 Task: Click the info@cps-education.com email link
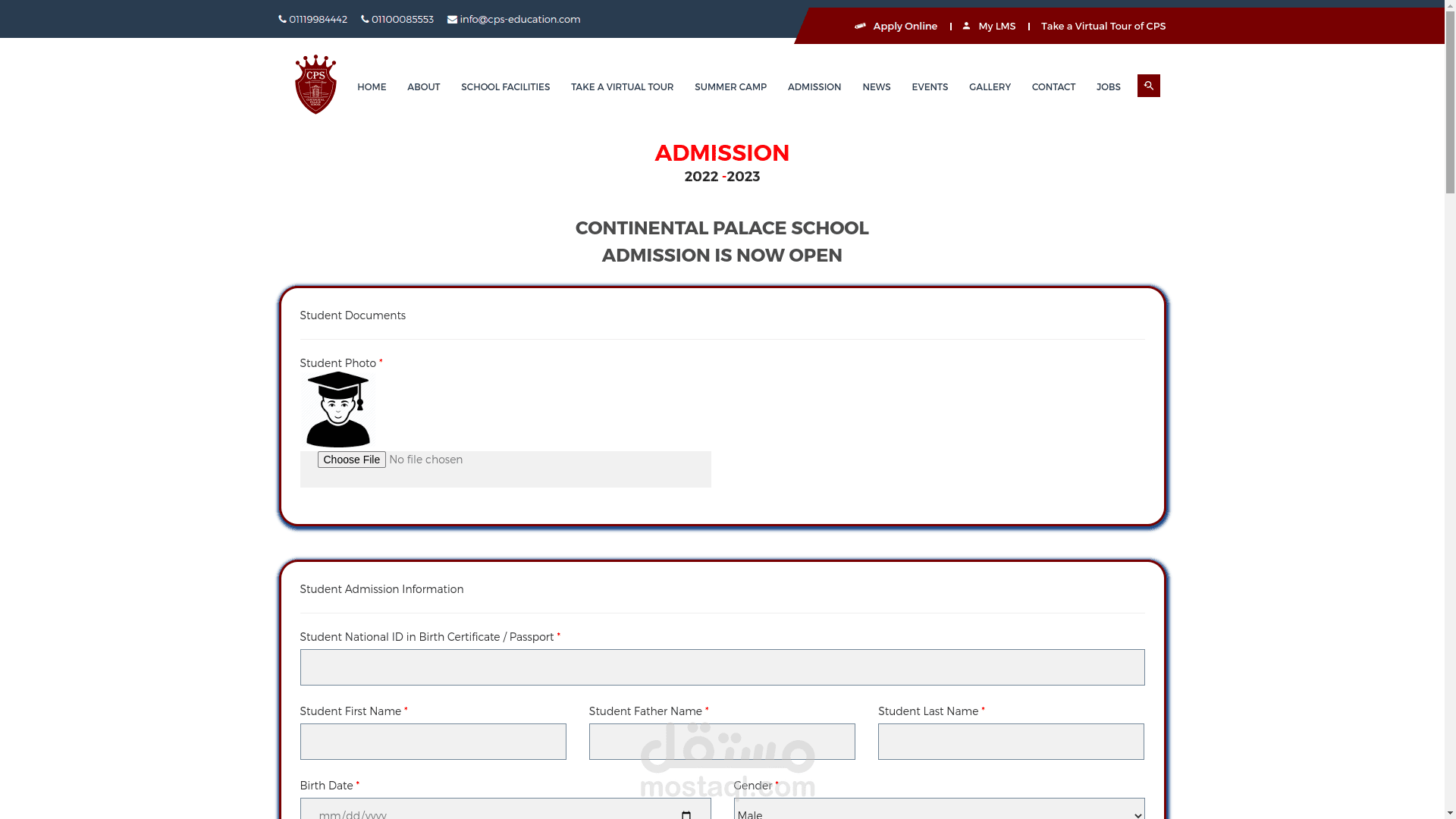519,20
